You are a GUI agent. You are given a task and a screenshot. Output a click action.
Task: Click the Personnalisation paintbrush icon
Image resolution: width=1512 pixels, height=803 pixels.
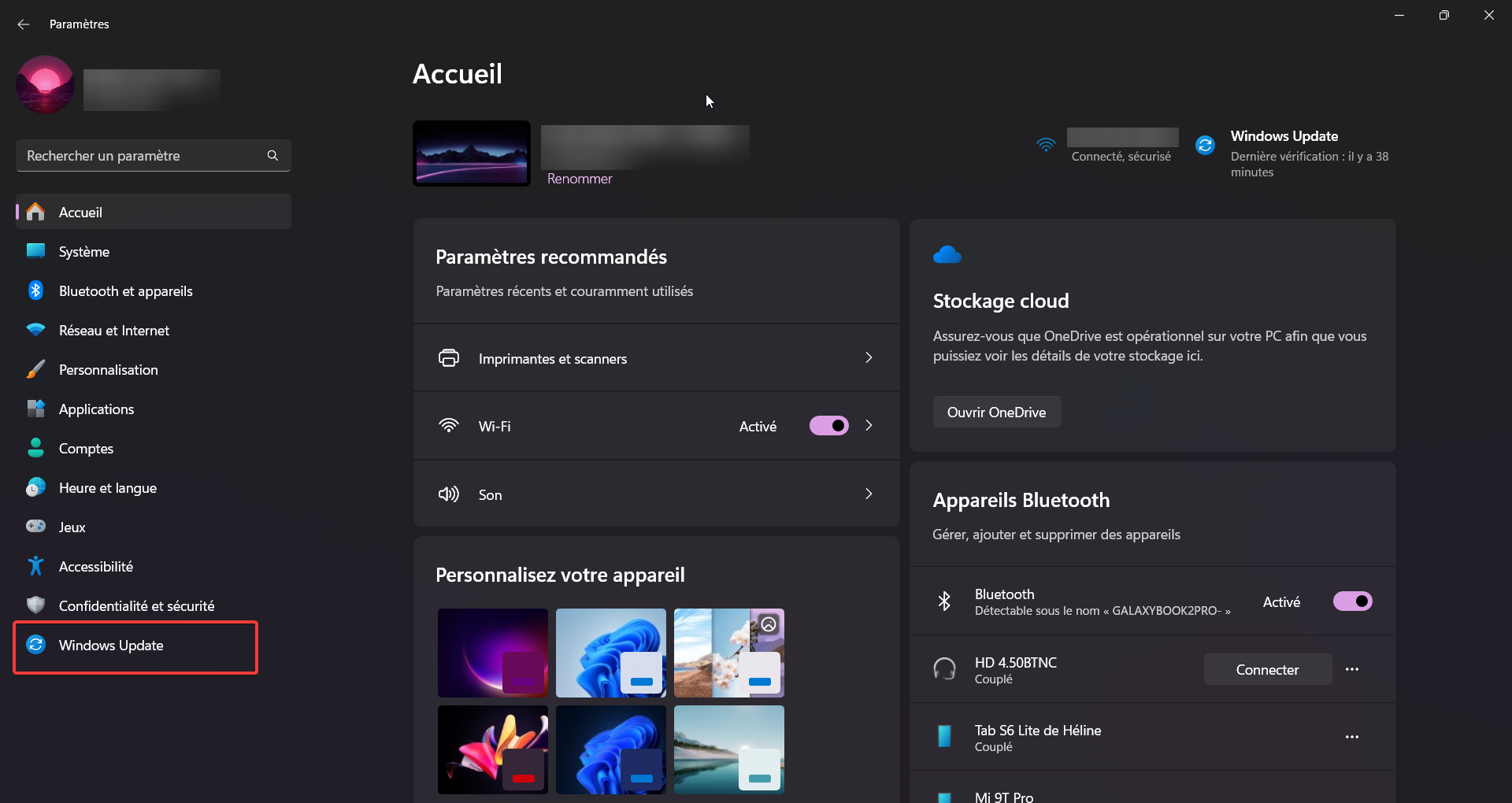tap(35, 369)
